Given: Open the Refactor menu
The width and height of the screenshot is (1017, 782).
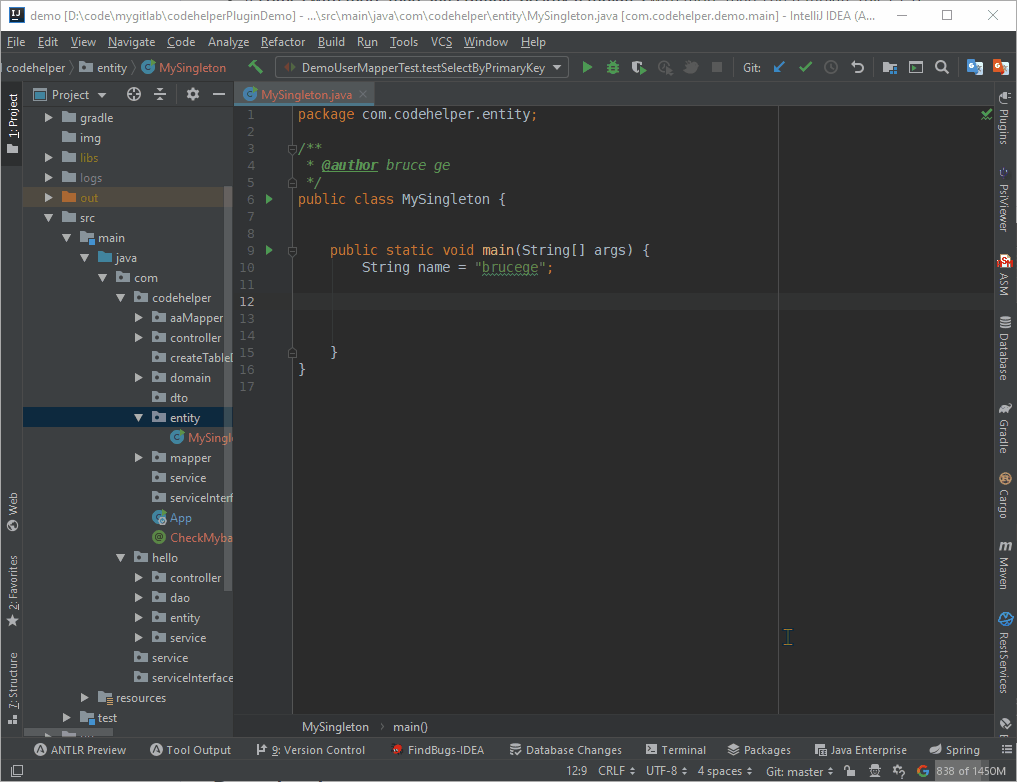Looking at the screenshot, I should [283, 42].
